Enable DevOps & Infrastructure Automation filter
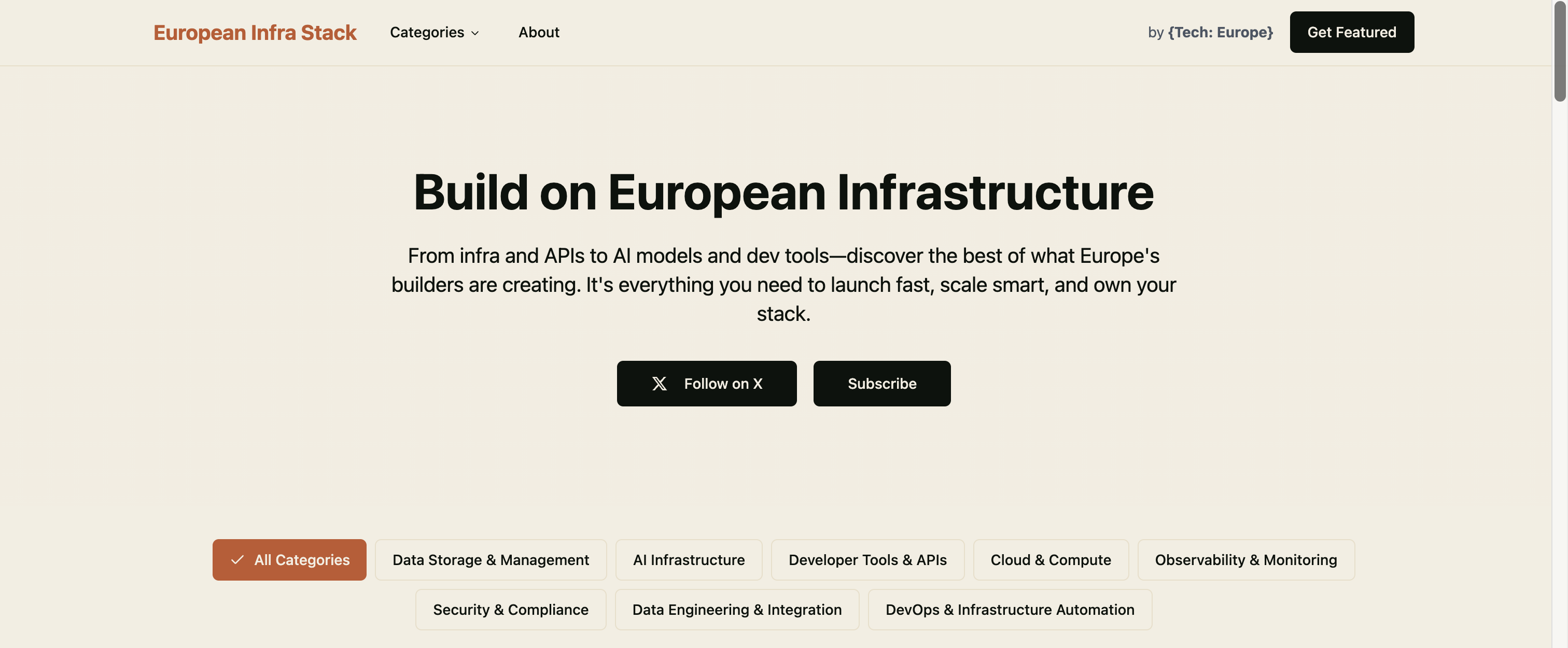The height and width of the screenshot is (648, 1568). [1010, 610]
